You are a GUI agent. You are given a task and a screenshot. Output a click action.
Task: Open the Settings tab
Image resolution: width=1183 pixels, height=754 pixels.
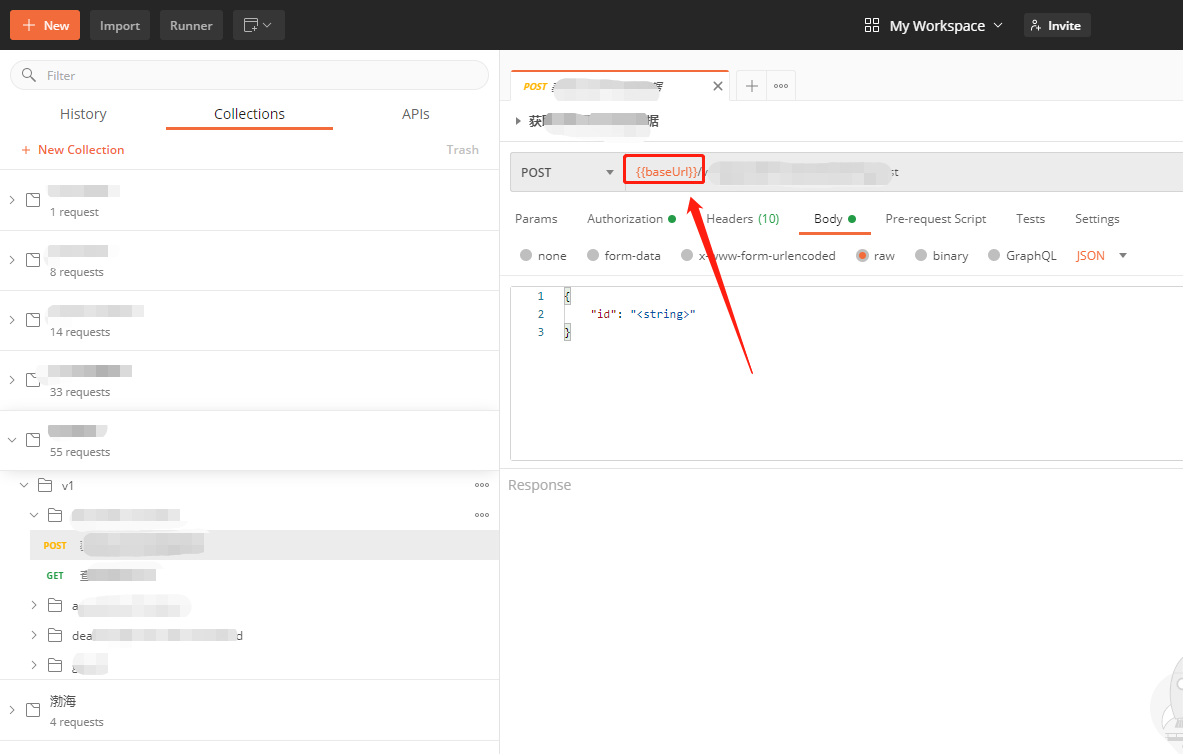(1097, 219)
